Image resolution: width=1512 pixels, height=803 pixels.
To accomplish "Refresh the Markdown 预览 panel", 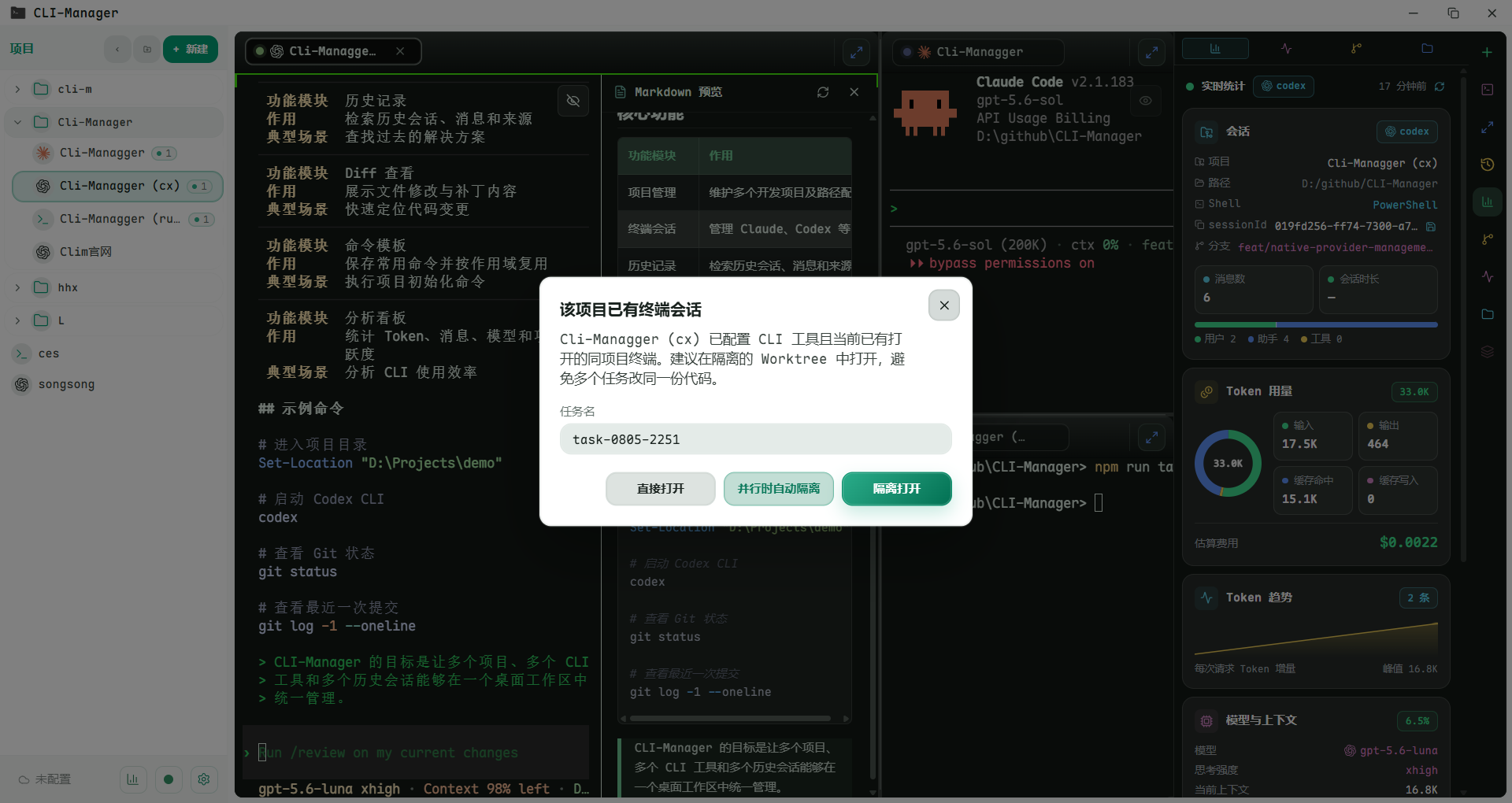I will pyautogui.click(x=823, y=92).
